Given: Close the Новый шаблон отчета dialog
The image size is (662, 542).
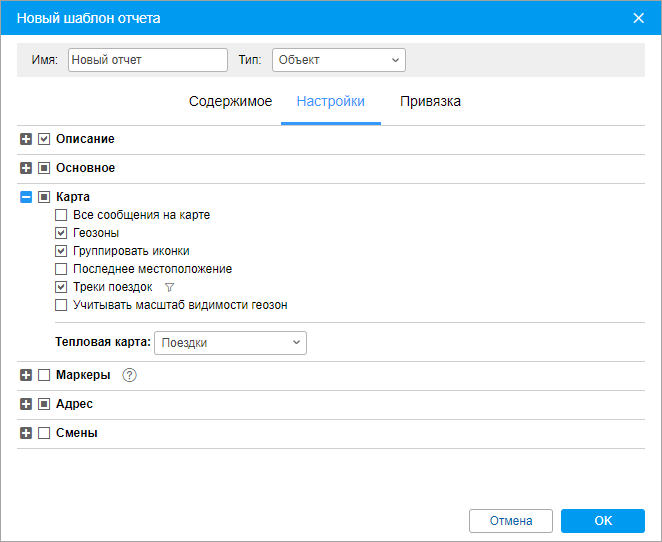Looking at the screenshot, I should click(640, 18).
